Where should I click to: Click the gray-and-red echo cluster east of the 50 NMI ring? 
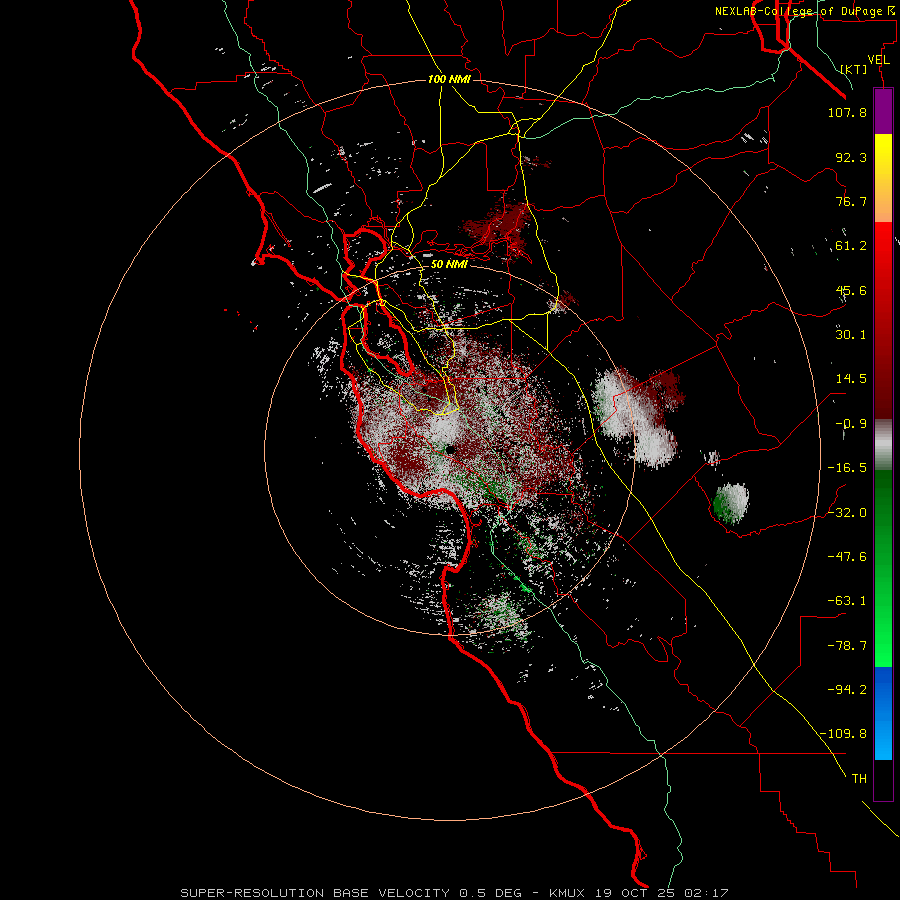pyautogui.click(x=637, y=417)
